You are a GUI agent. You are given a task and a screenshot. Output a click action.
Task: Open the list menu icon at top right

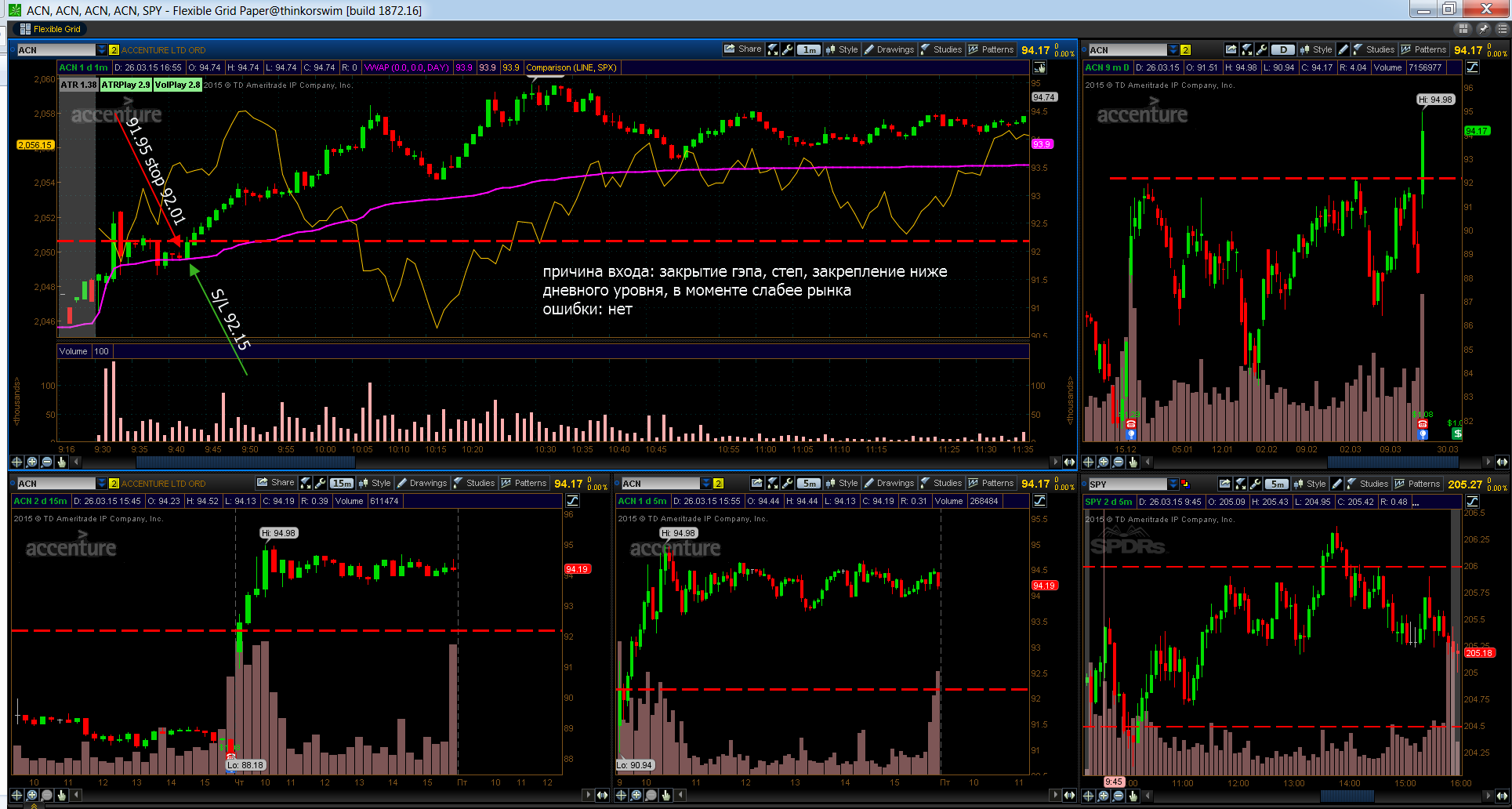(x=1502, y=29)
